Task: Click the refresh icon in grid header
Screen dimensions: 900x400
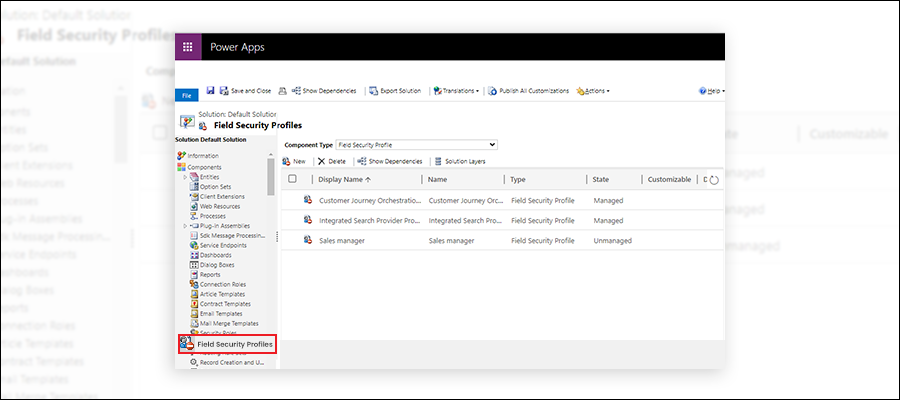Action: 714,180
